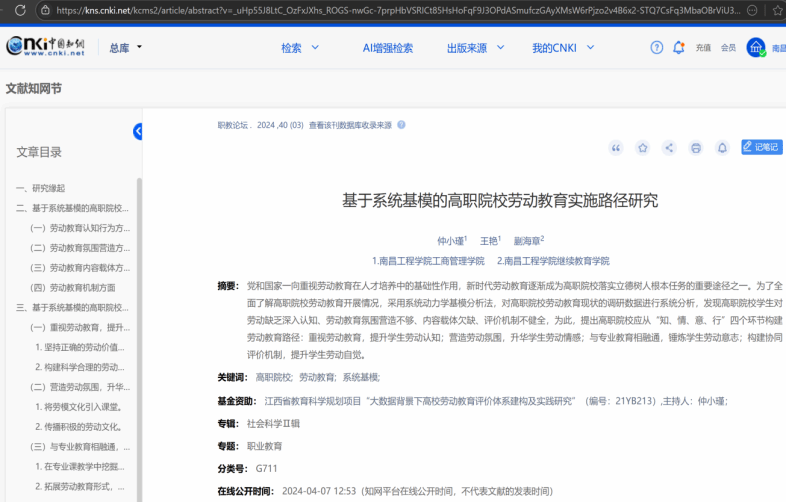
Task: Open the 总库 database dropdown
Action: click(x=125, y=47)
